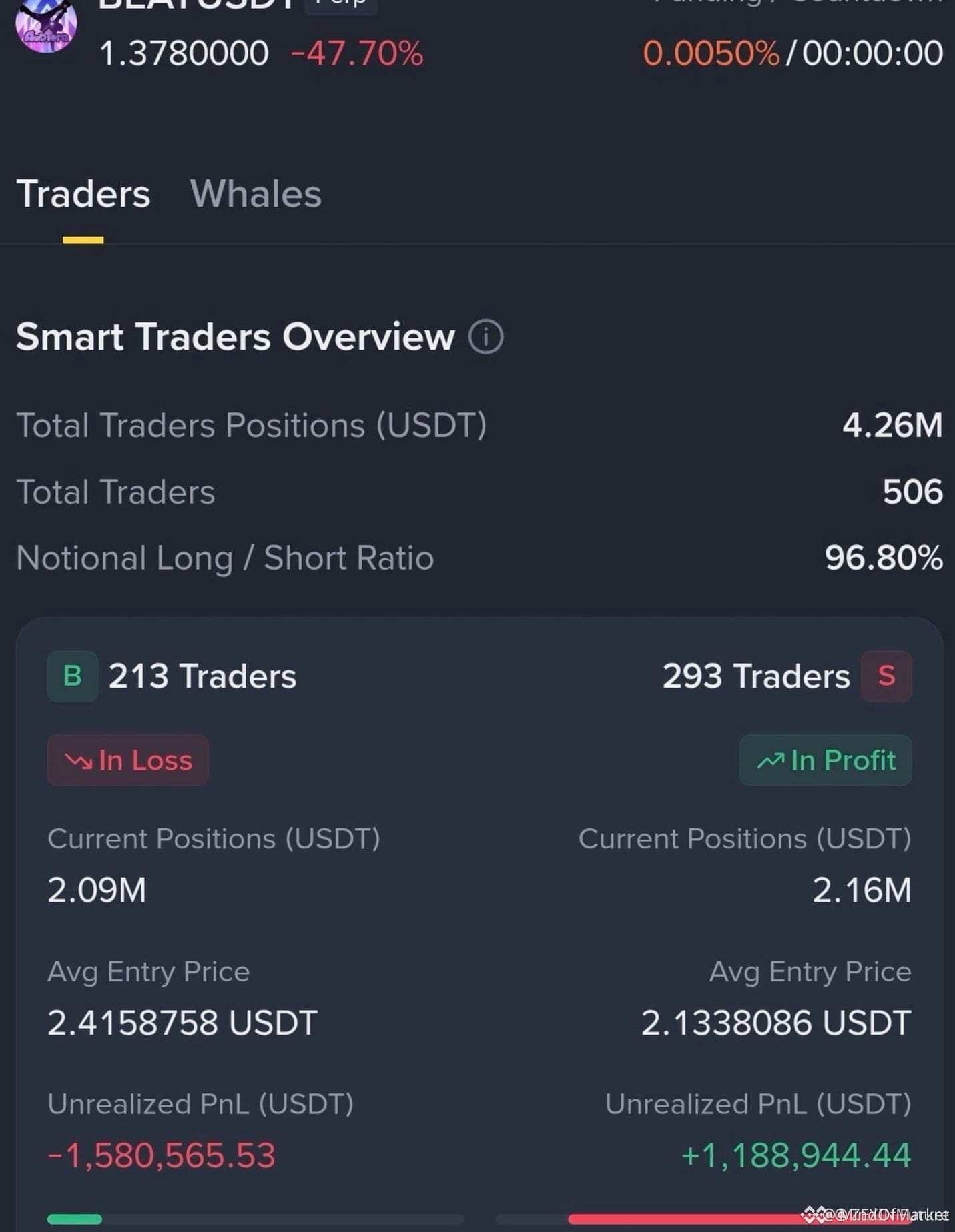955x1232 pixels.
Task: Click the +1,188,944.44 unrealized PnL value
Action: tap(796, 1155)
